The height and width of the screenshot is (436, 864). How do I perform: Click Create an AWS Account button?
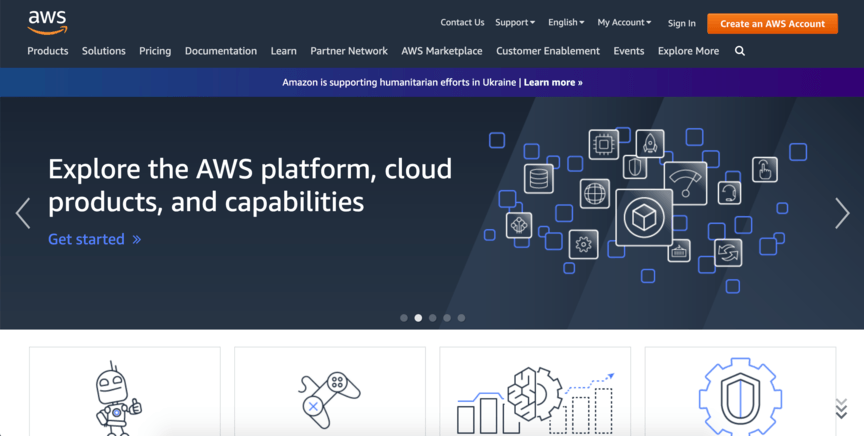(773, 24)
